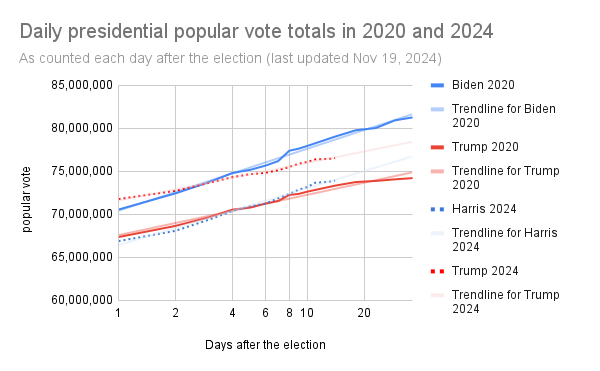This screenshot has height=371, width=600.
Task: Click the Trump 2020 legend red swatch
Action: [437, 147]
